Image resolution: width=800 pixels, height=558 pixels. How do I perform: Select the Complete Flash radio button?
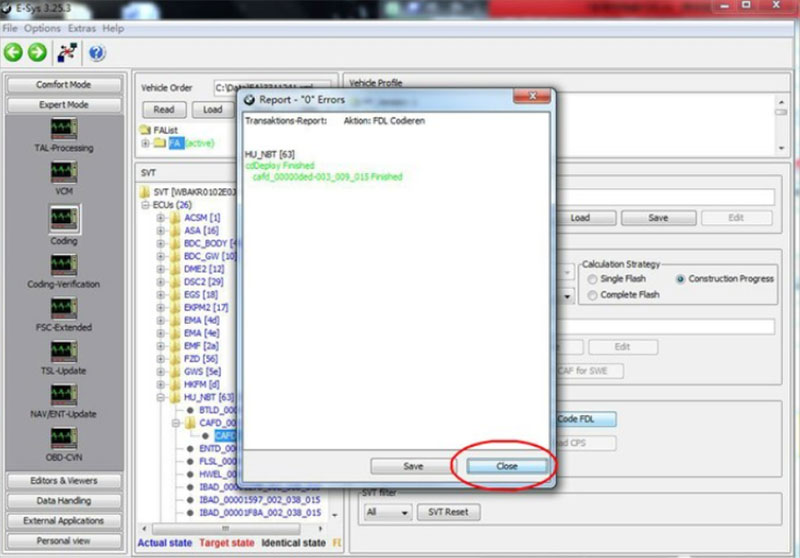tap(592, 295)
